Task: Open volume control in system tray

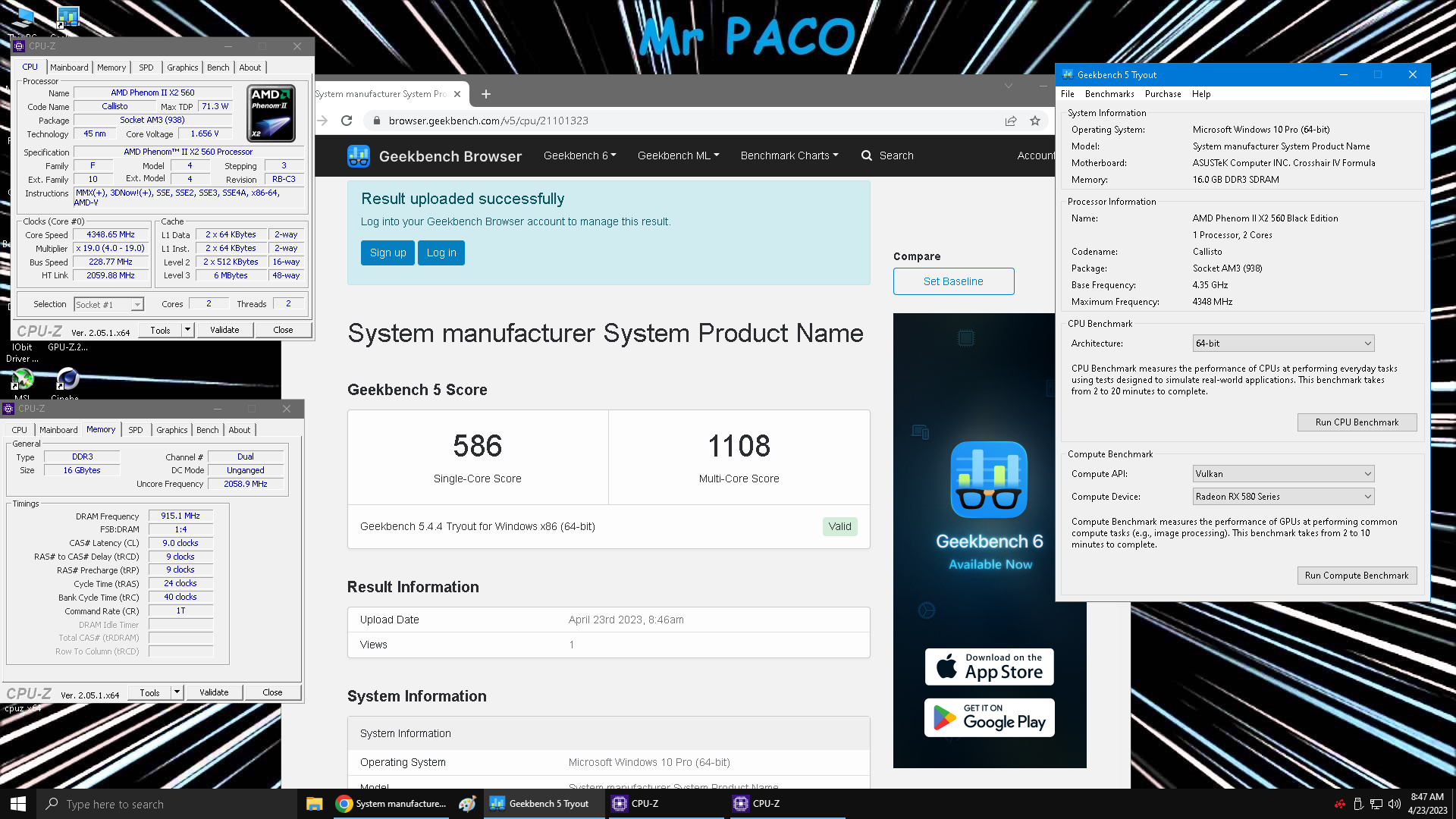Action: pos(1394,804)
